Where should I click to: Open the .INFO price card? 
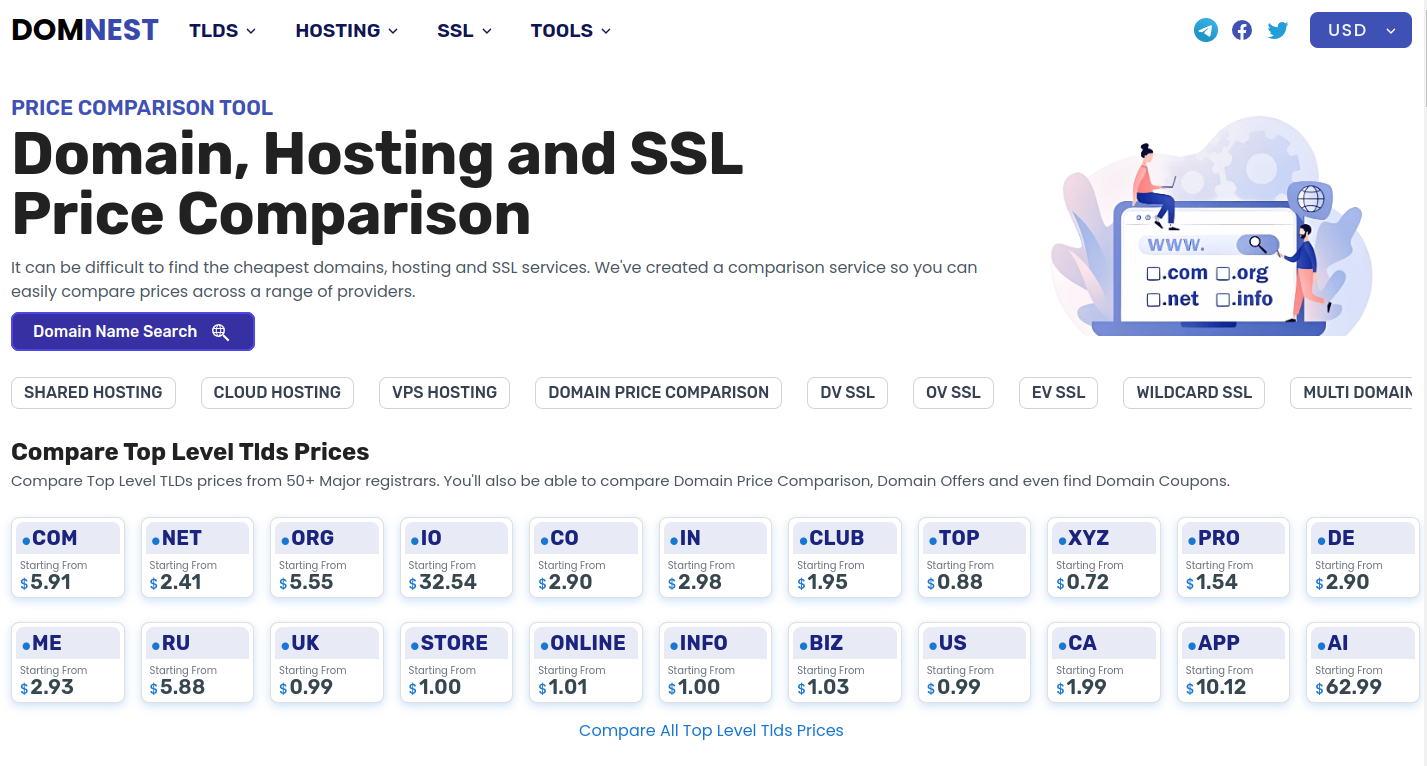click(x=715, y=663)
